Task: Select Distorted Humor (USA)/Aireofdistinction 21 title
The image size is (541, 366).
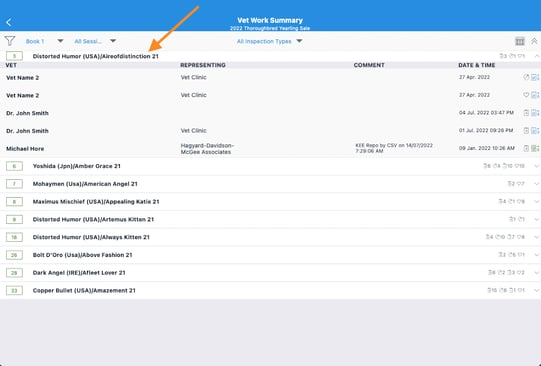Action: pos(96,56)
